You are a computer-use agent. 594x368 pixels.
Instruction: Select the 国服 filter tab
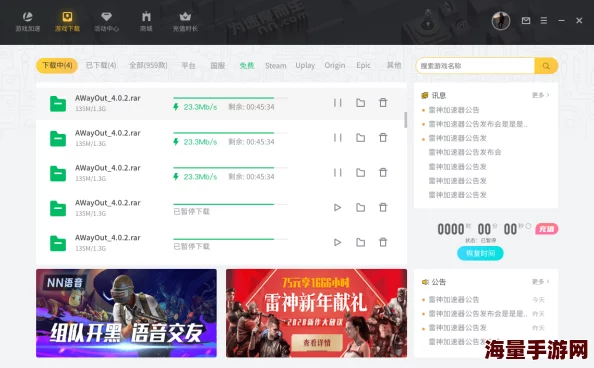pos(218,66)
